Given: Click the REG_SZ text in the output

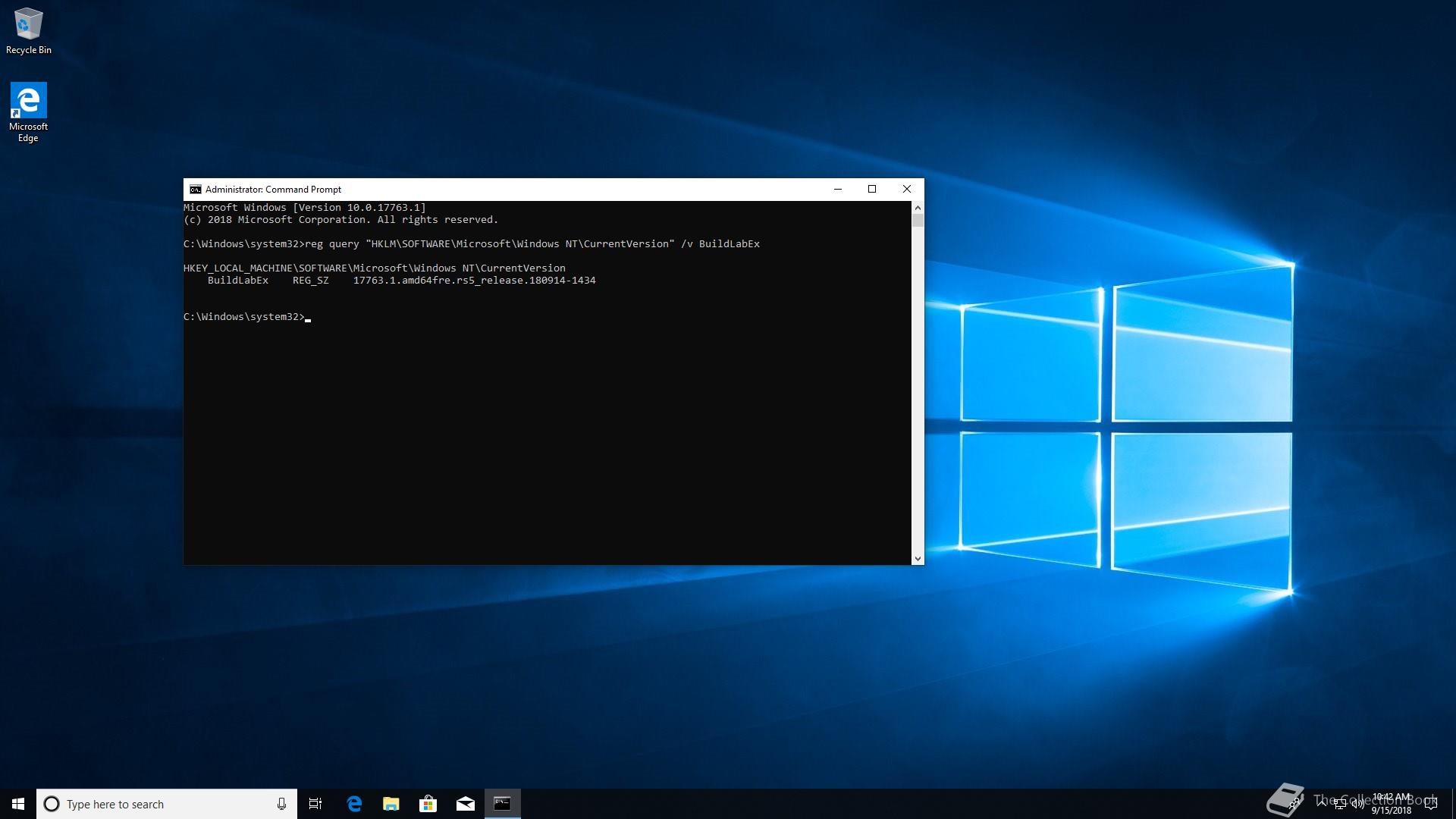Looking at the screenshot, I should coord(311,281).
